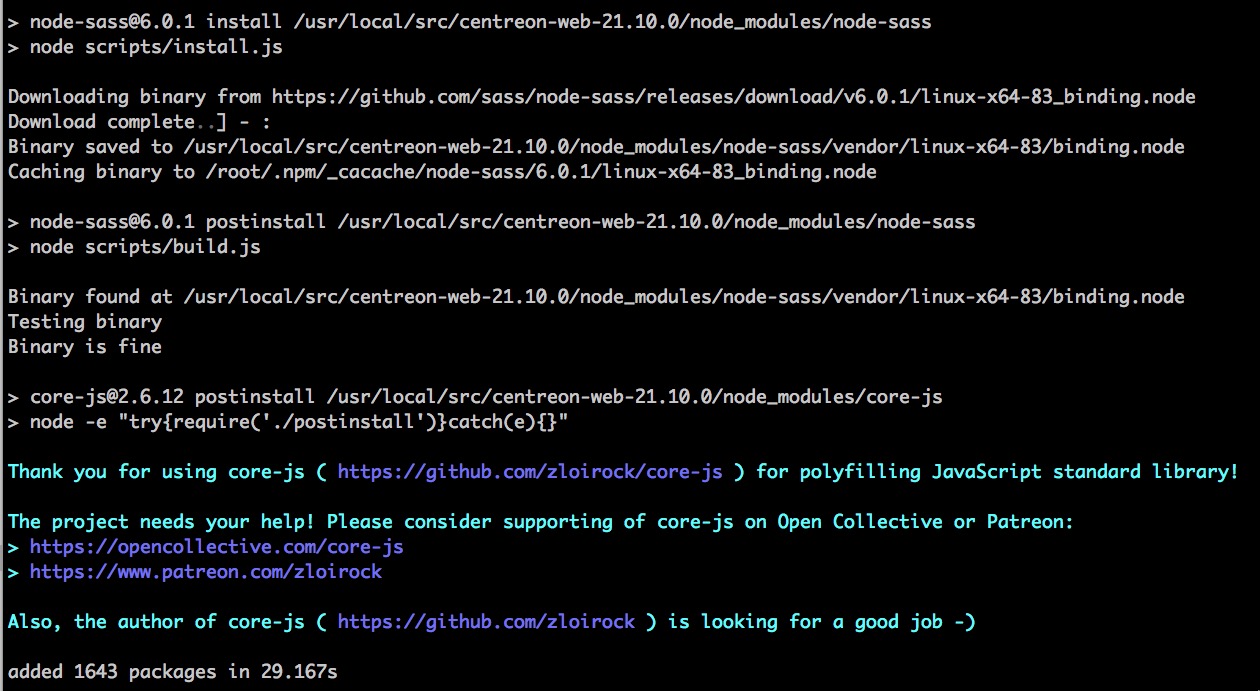
Task: Click the 'Binary is fine' line
Action: point(84,347)
